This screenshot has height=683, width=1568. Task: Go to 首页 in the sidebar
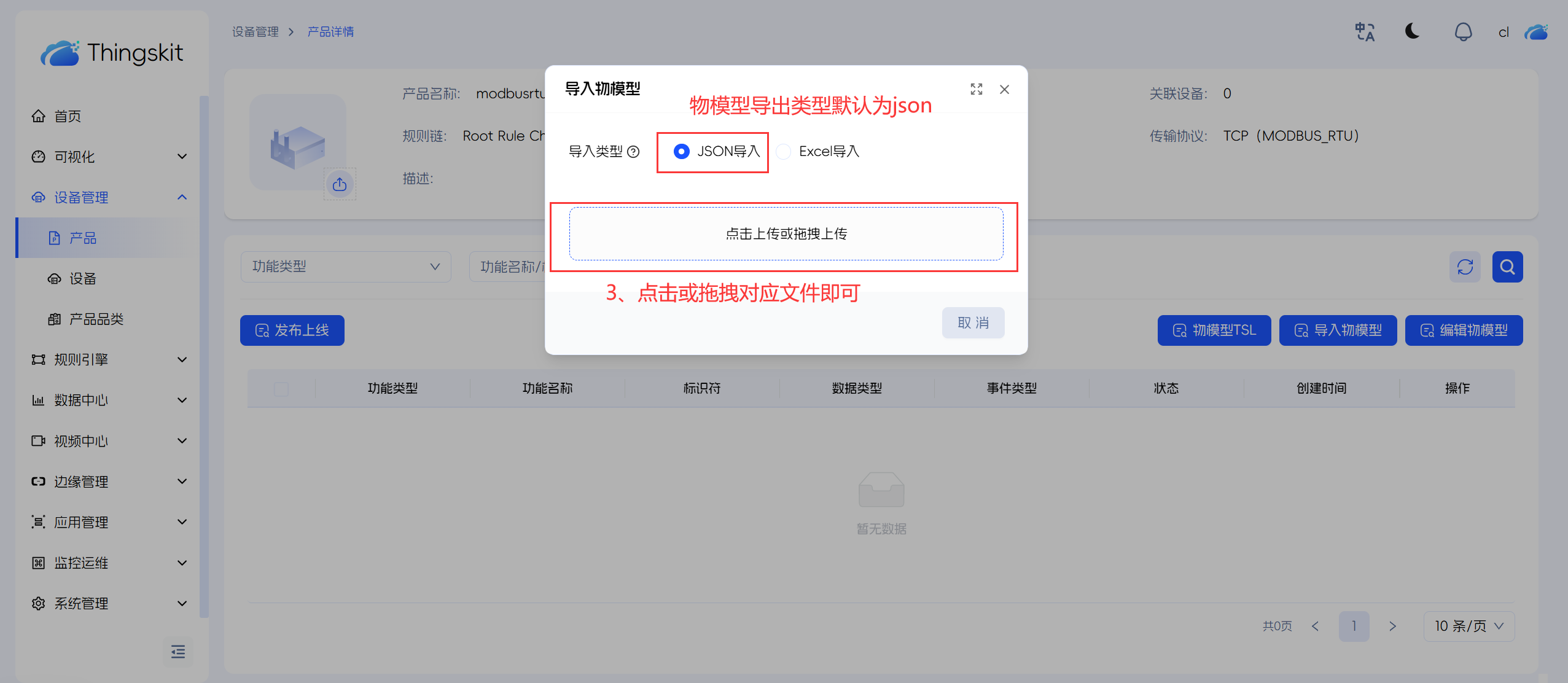point(68,116)
